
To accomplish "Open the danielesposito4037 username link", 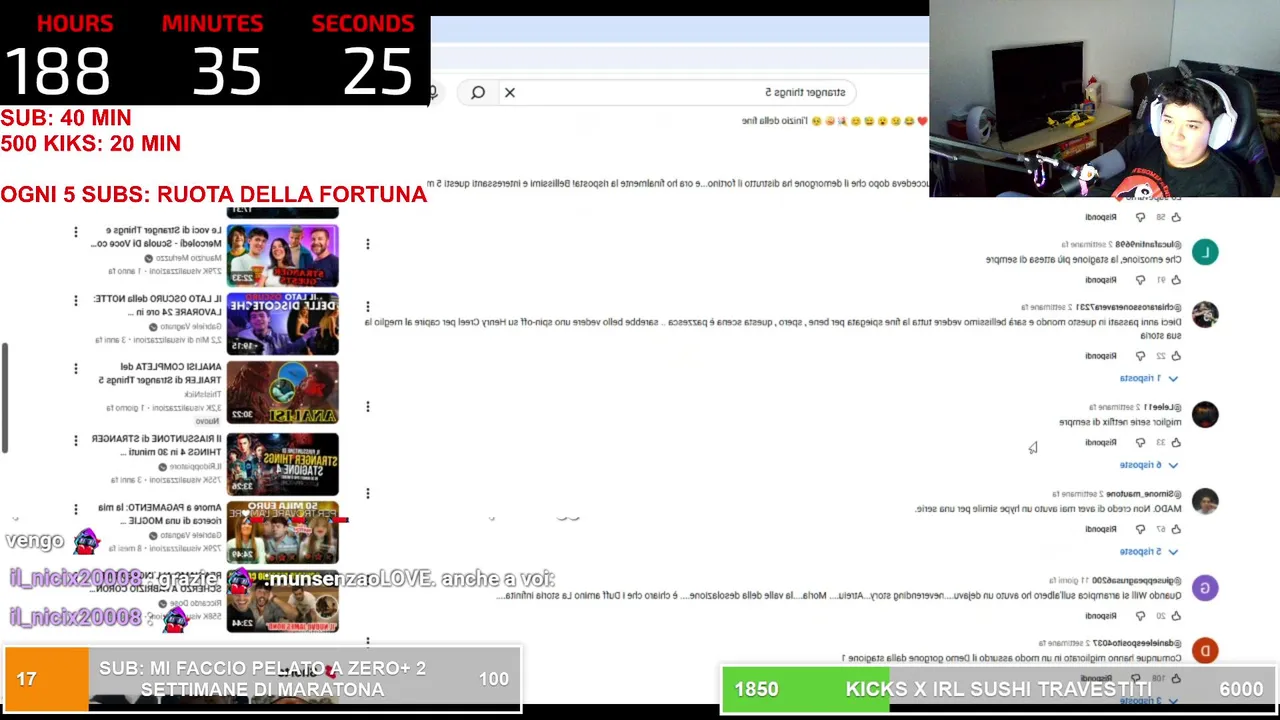I will [1135, 643].
